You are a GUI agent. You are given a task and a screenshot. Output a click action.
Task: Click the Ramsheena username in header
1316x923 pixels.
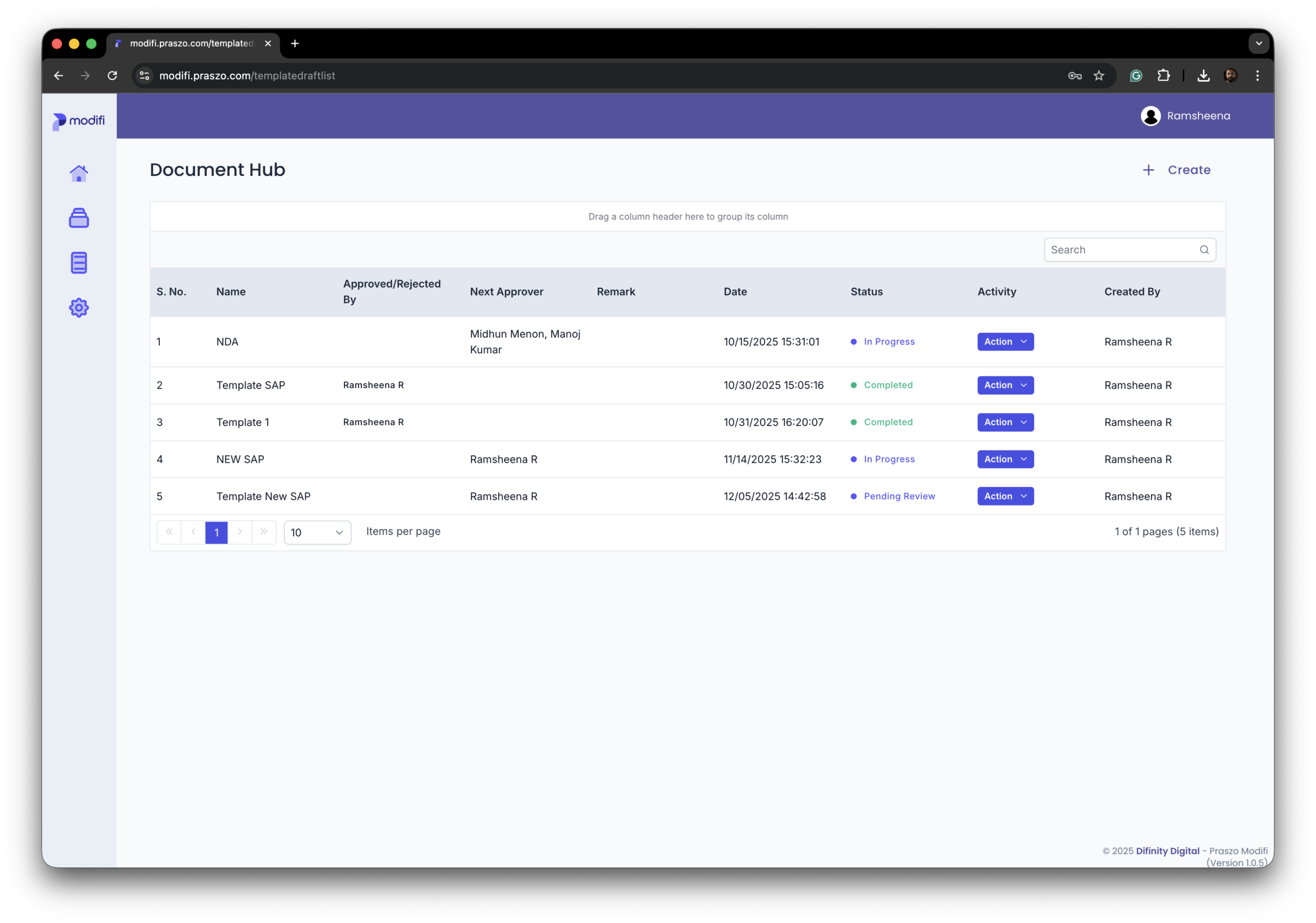1198,116
